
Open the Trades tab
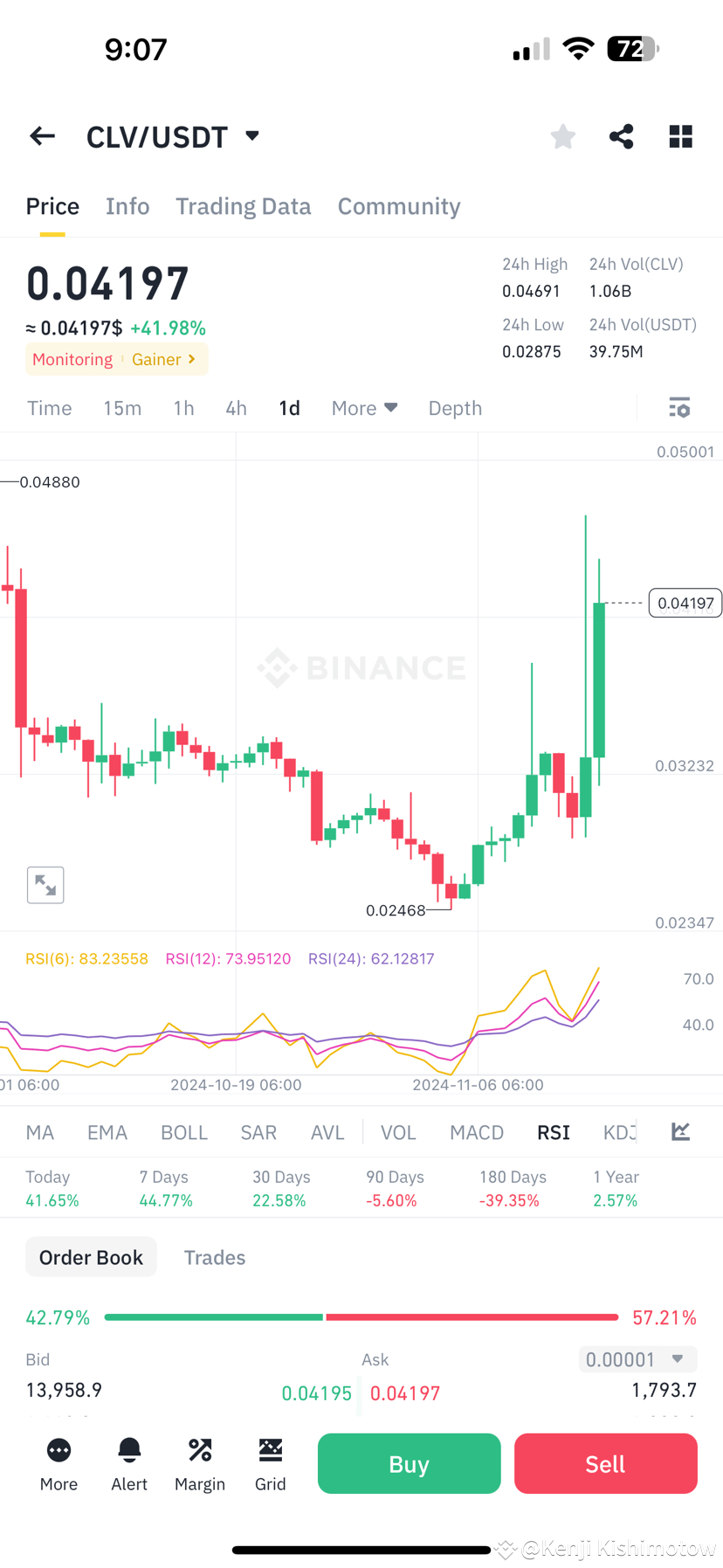(214, 1257)
